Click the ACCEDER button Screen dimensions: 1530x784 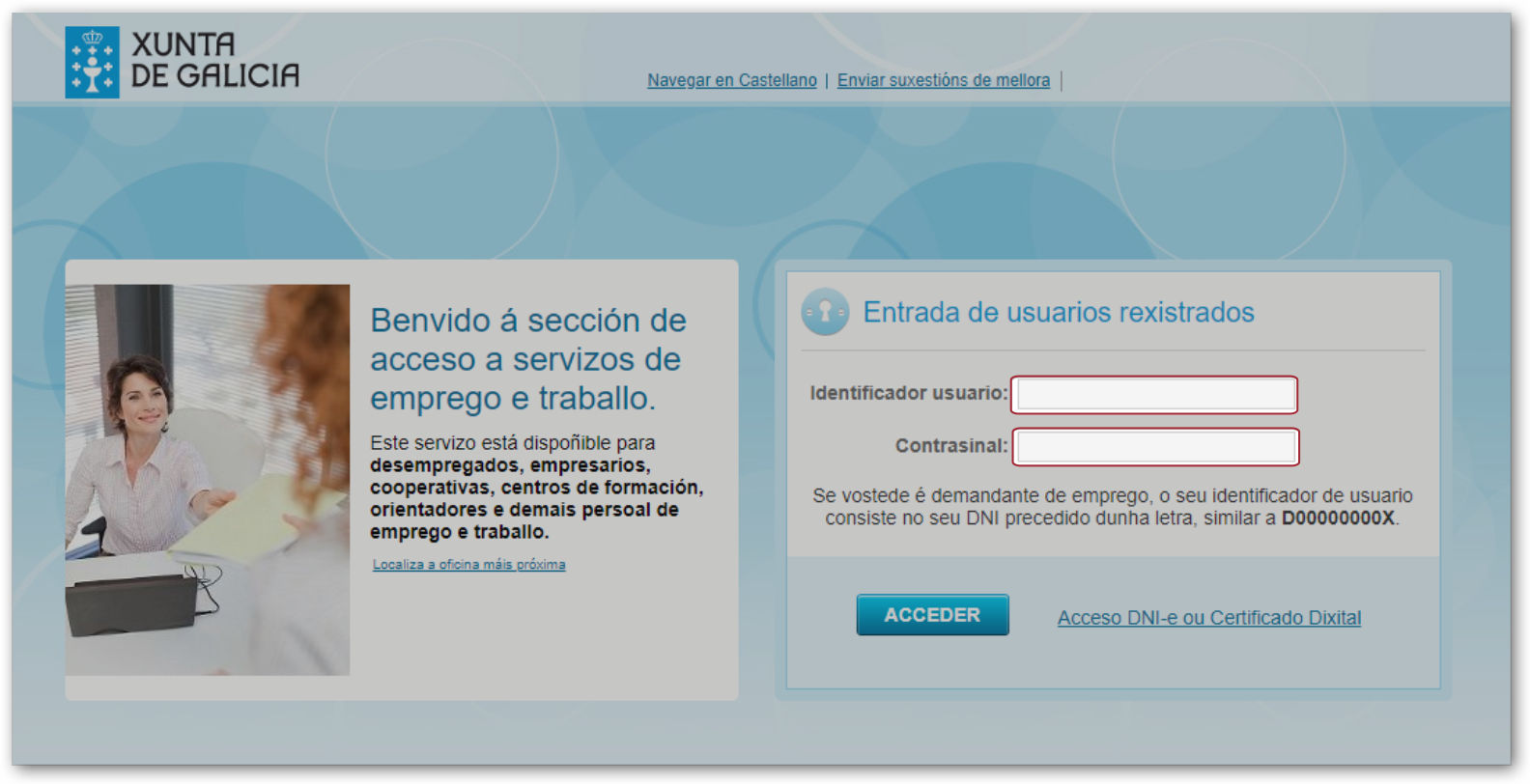[x=932, y=615]
